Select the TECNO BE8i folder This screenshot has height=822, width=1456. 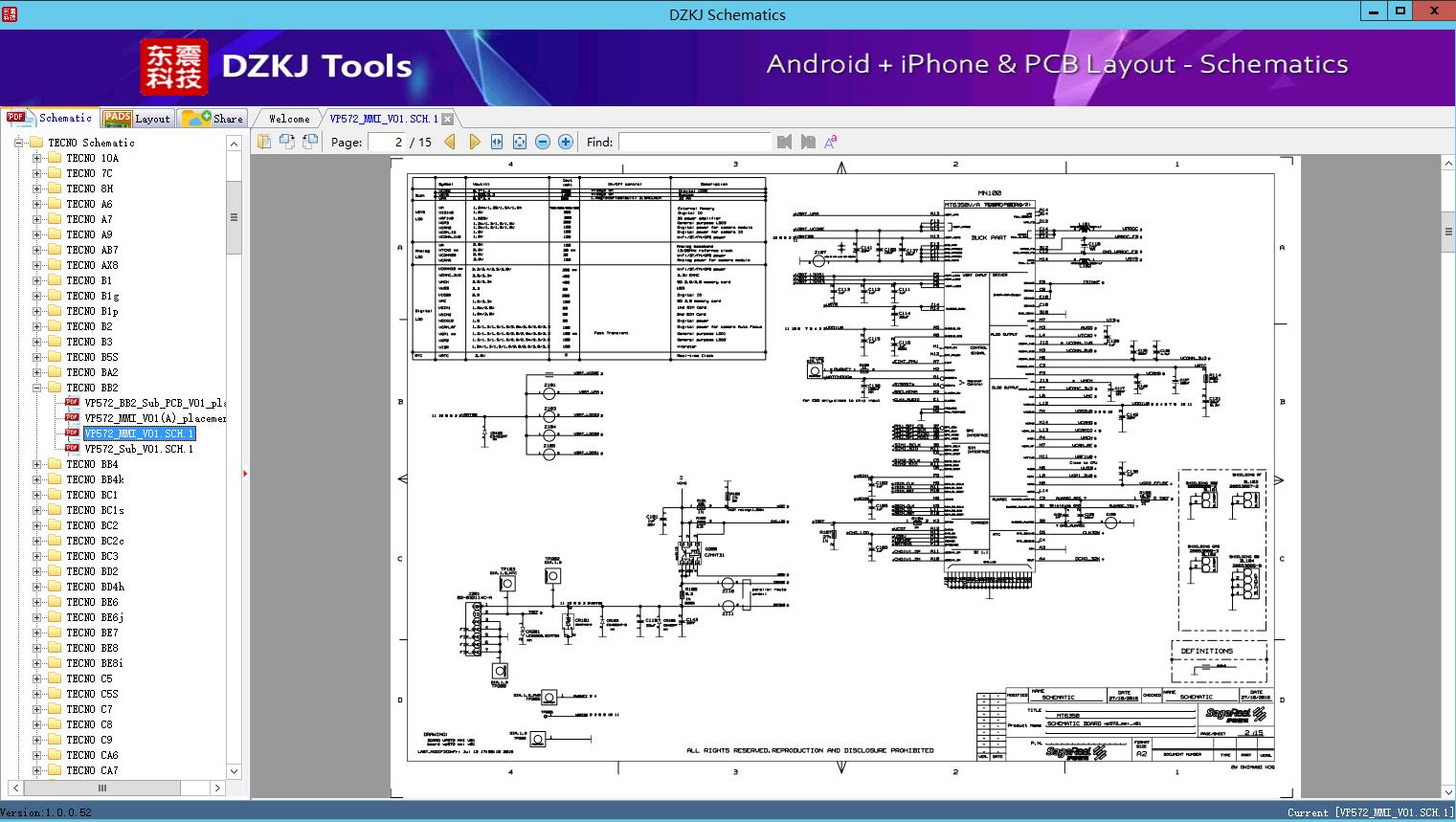point(95,663)
